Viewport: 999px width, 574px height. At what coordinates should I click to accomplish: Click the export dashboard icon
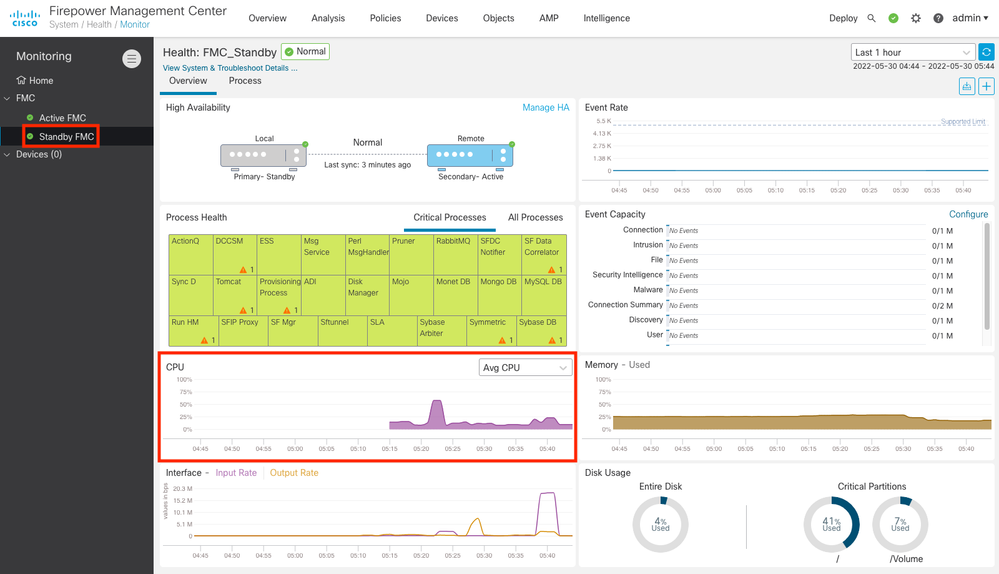click(967, 86)
